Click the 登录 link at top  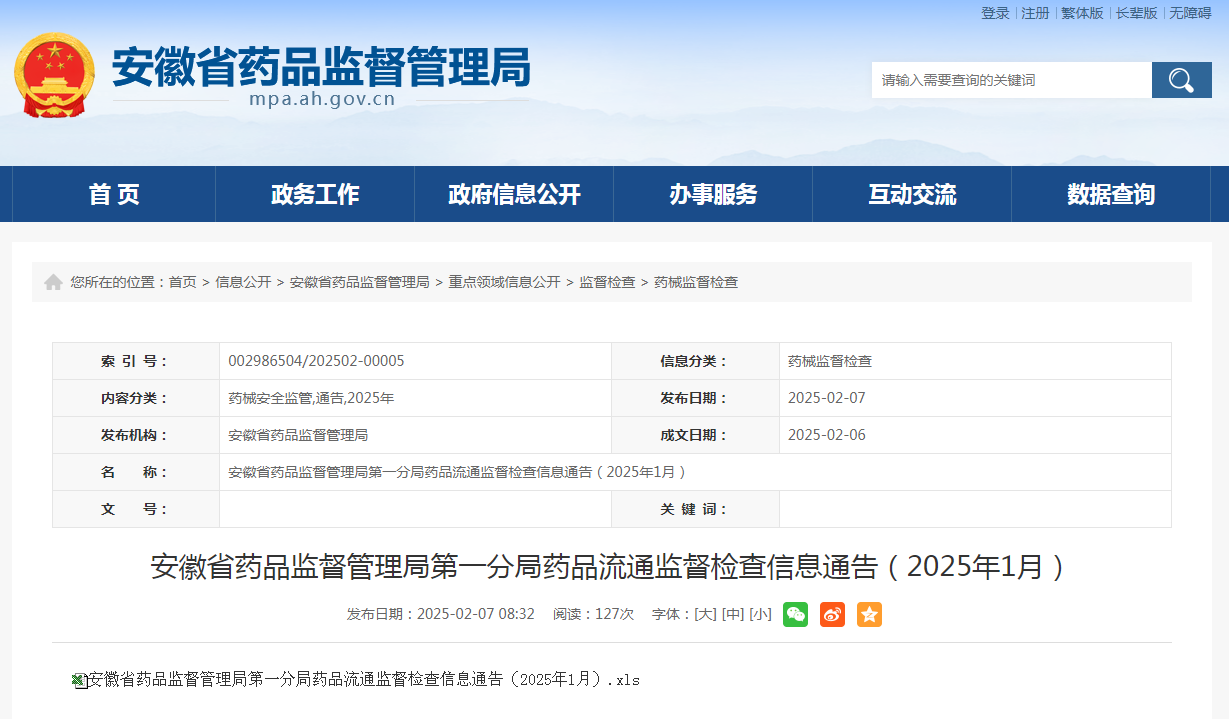[995, 13]
